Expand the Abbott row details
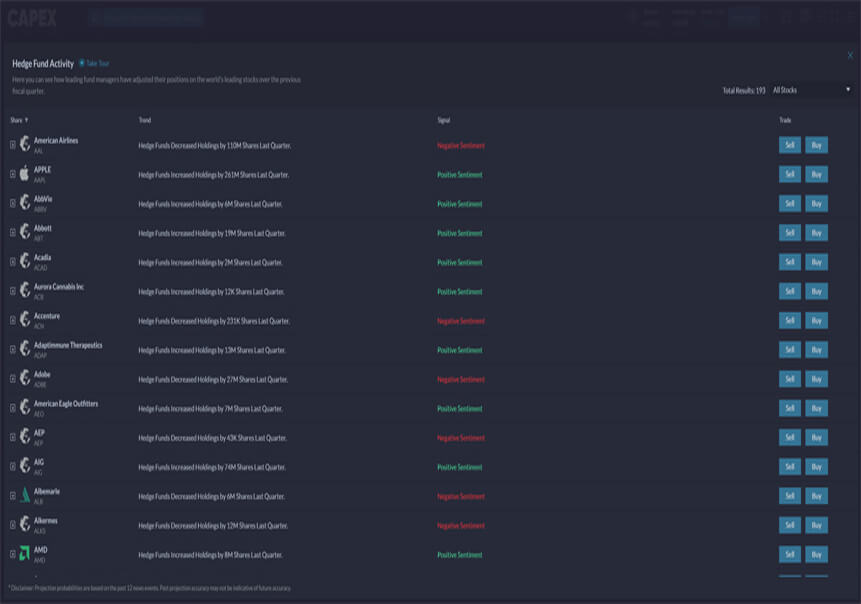The width and height of the screenshot is (861, 604). coord(13,233)
